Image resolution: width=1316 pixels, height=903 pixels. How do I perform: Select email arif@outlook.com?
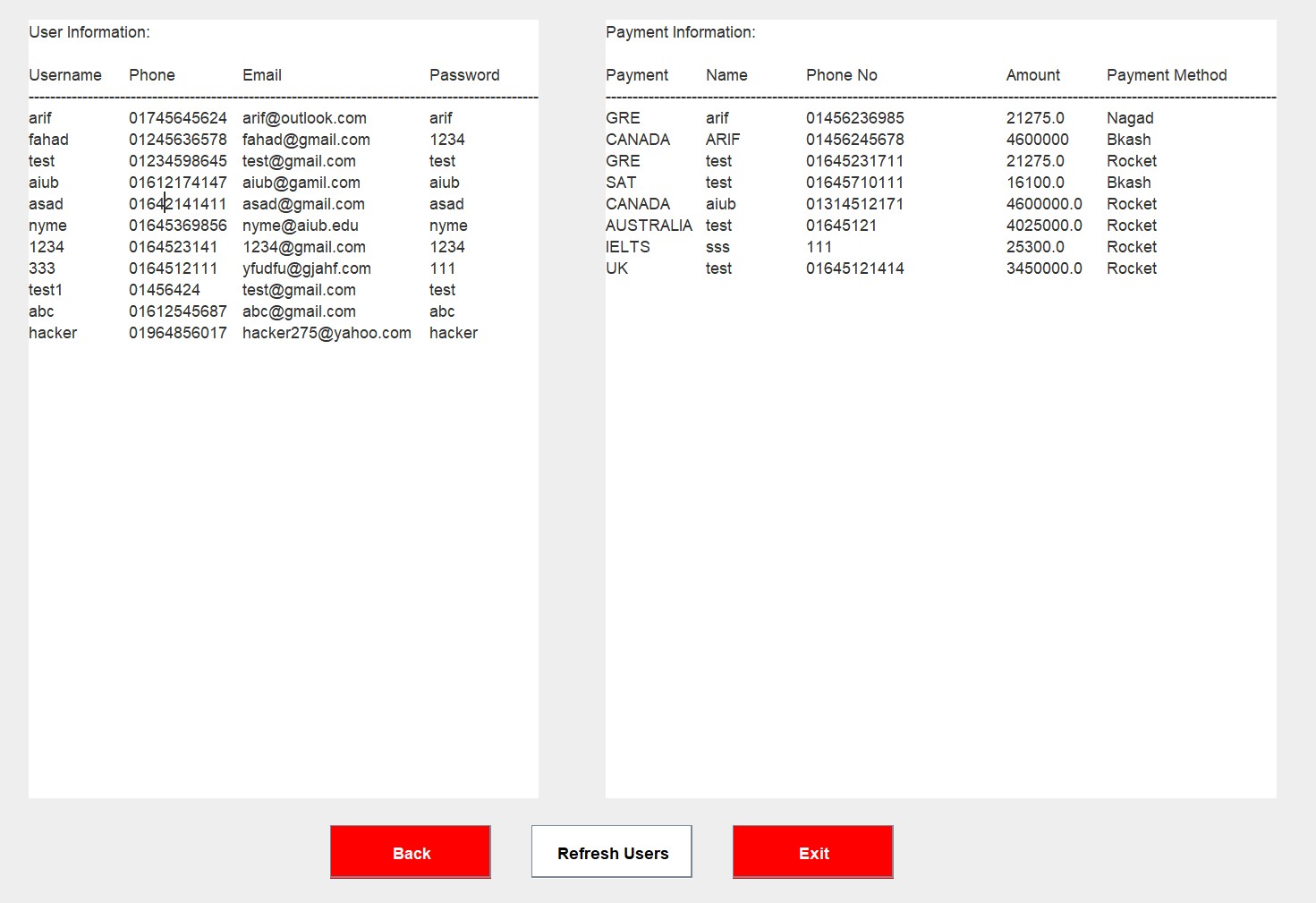pyautogui.click(x=304, y=118)
